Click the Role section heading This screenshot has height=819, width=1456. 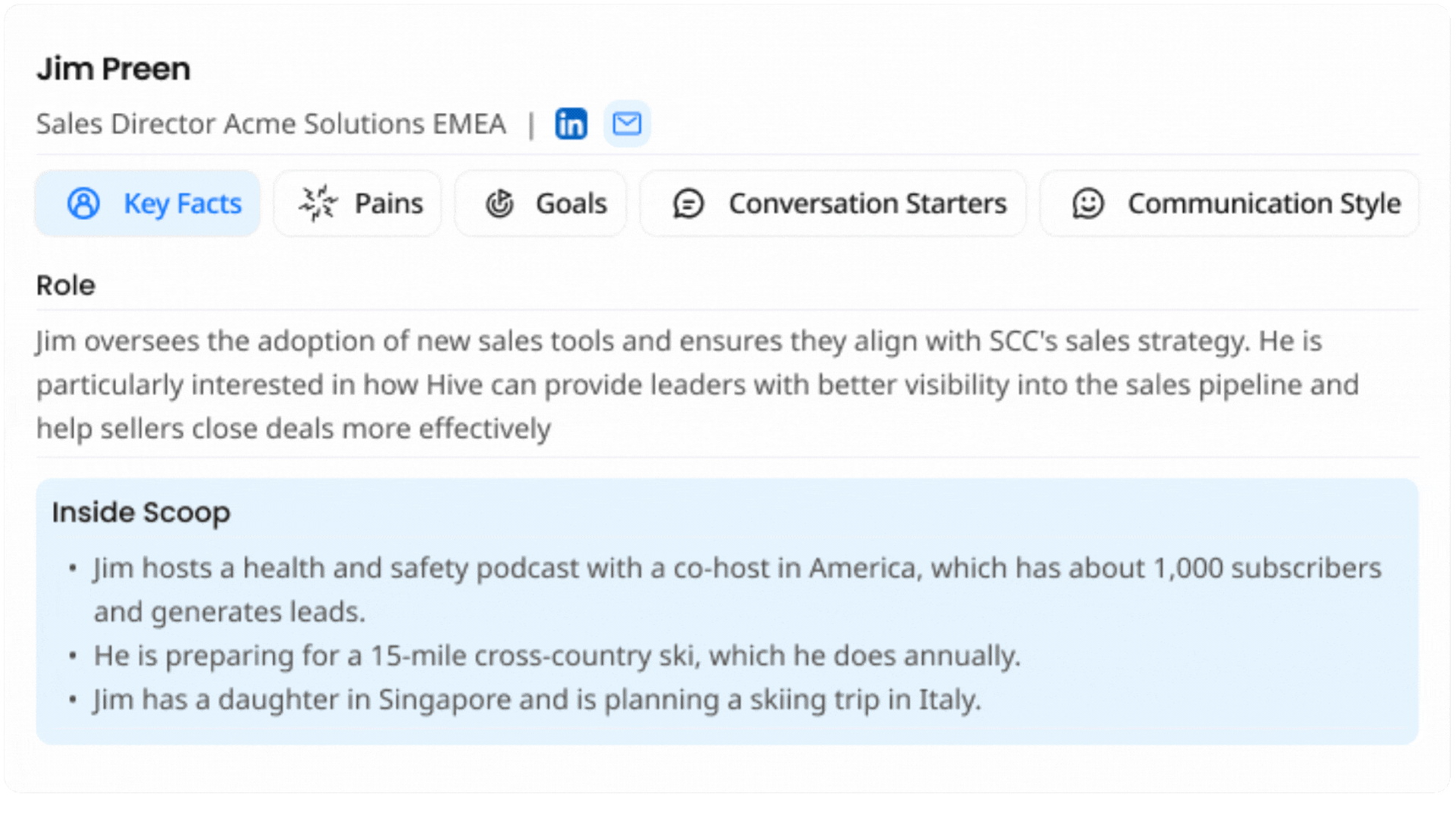66,285
